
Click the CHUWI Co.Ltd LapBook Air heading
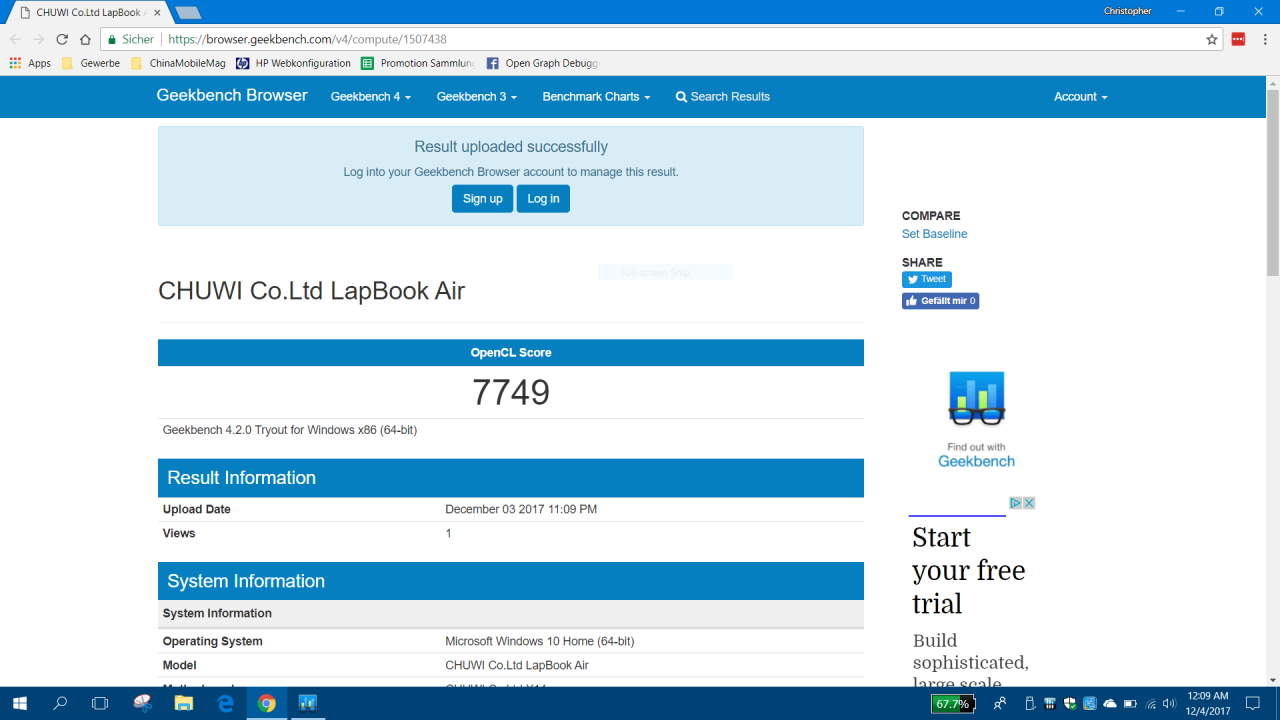[311, 291]
